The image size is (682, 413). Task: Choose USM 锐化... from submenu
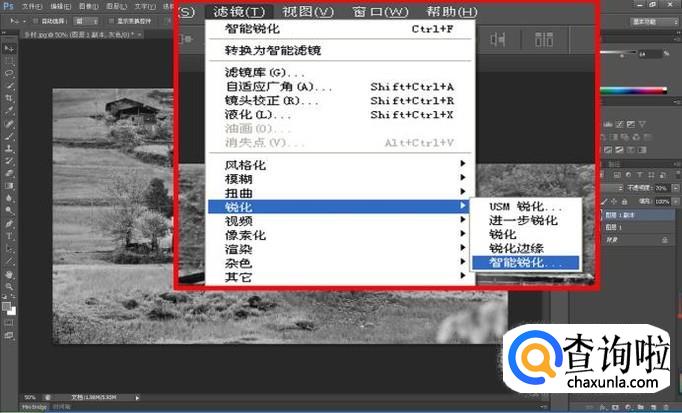(525, 206)
